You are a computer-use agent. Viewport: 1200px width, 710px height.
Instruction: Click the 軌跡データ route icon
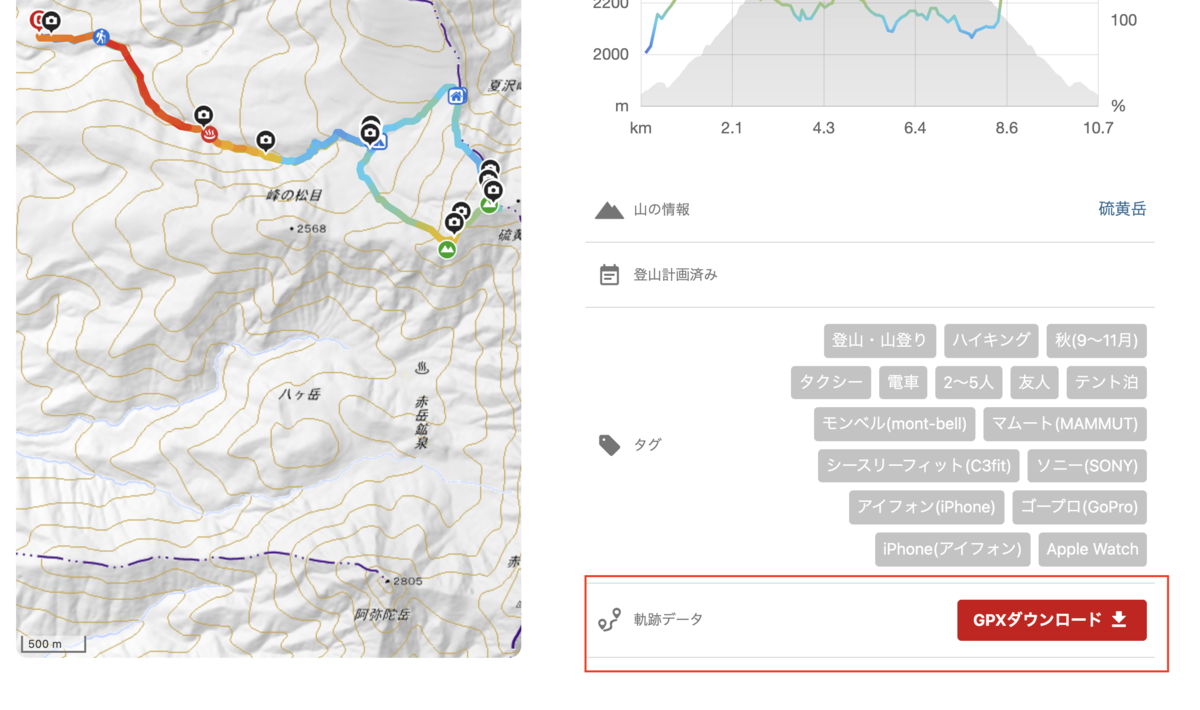609,620
